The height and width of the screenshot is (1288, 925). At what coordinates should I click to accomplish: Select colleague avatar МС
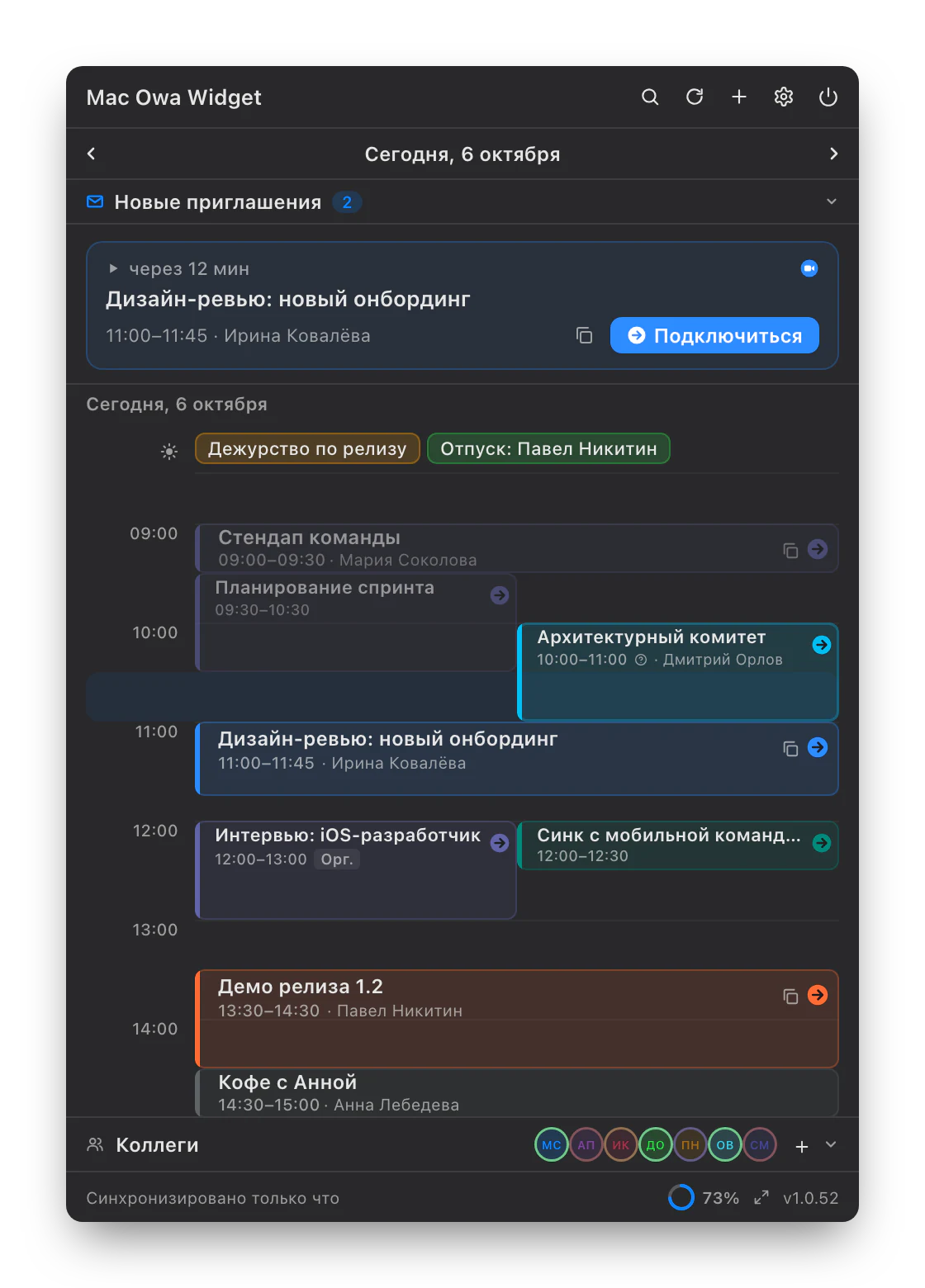[552, 1145]
